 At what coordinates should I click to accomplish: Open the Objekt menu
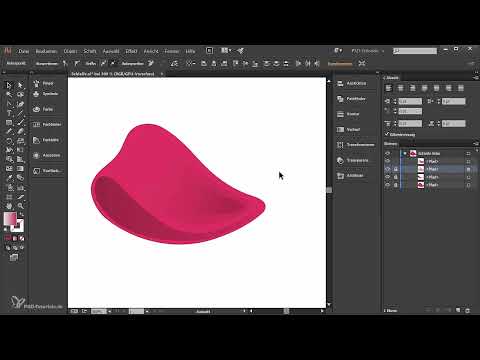tap(70, 51)
